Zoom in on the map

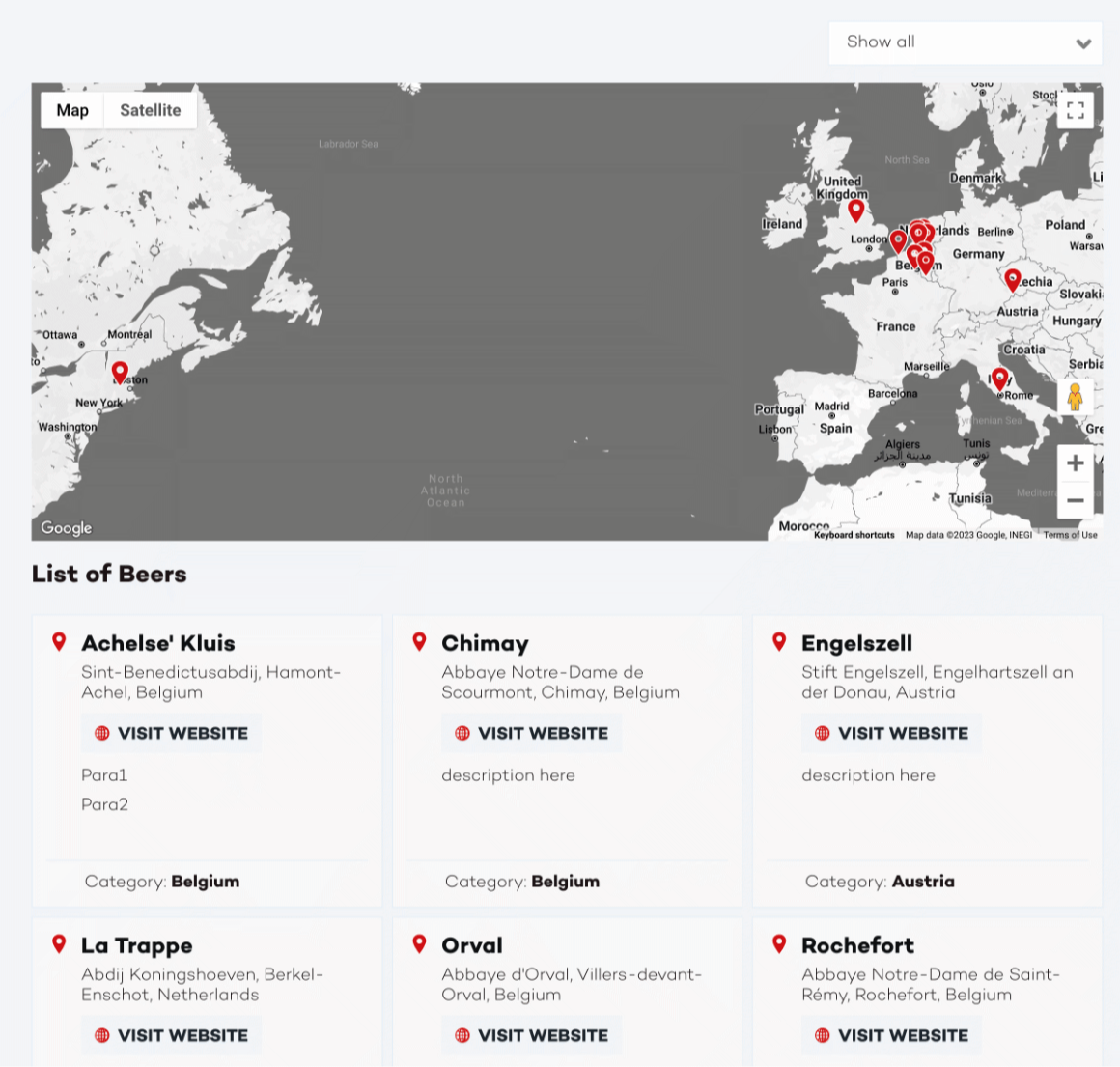(1075, 463)
